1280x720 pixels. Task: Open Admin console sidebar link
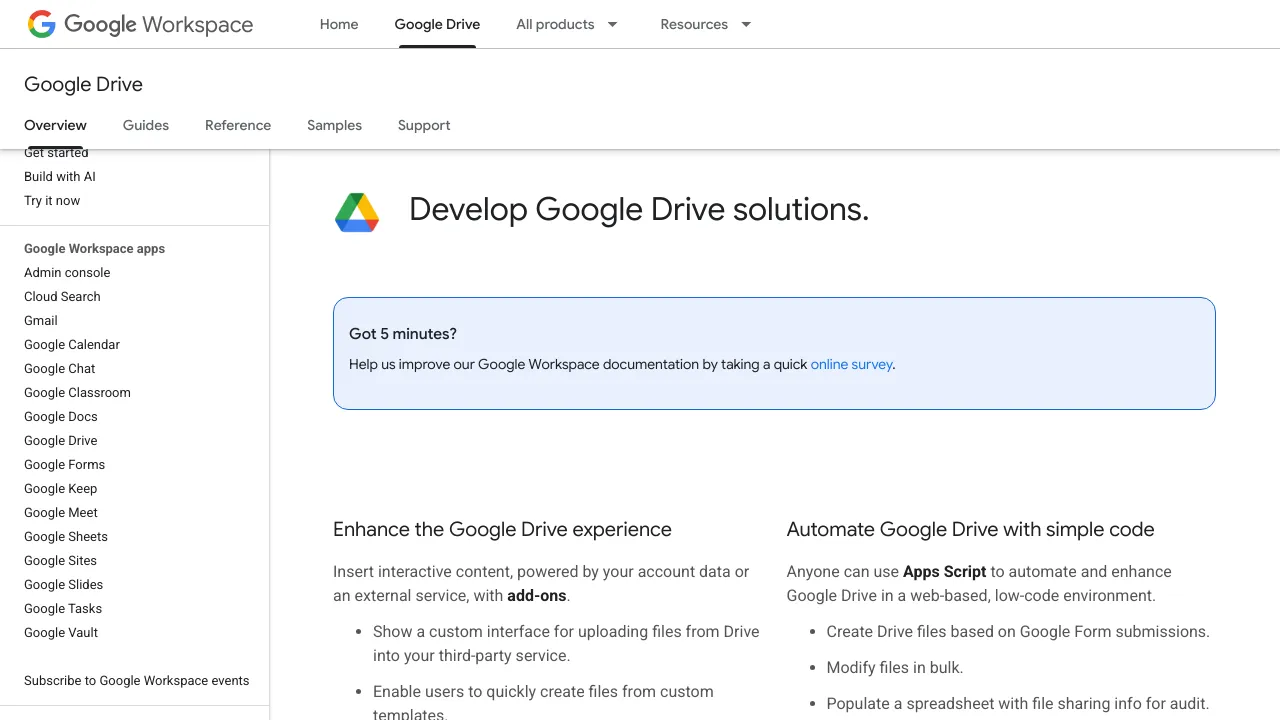(67, 272)
